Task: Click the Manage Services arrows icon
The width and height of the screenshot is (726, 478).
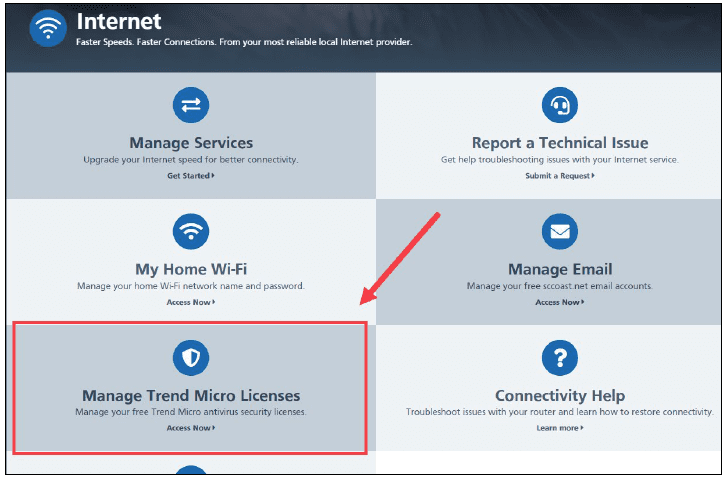Action: click(x=191, y=105)
